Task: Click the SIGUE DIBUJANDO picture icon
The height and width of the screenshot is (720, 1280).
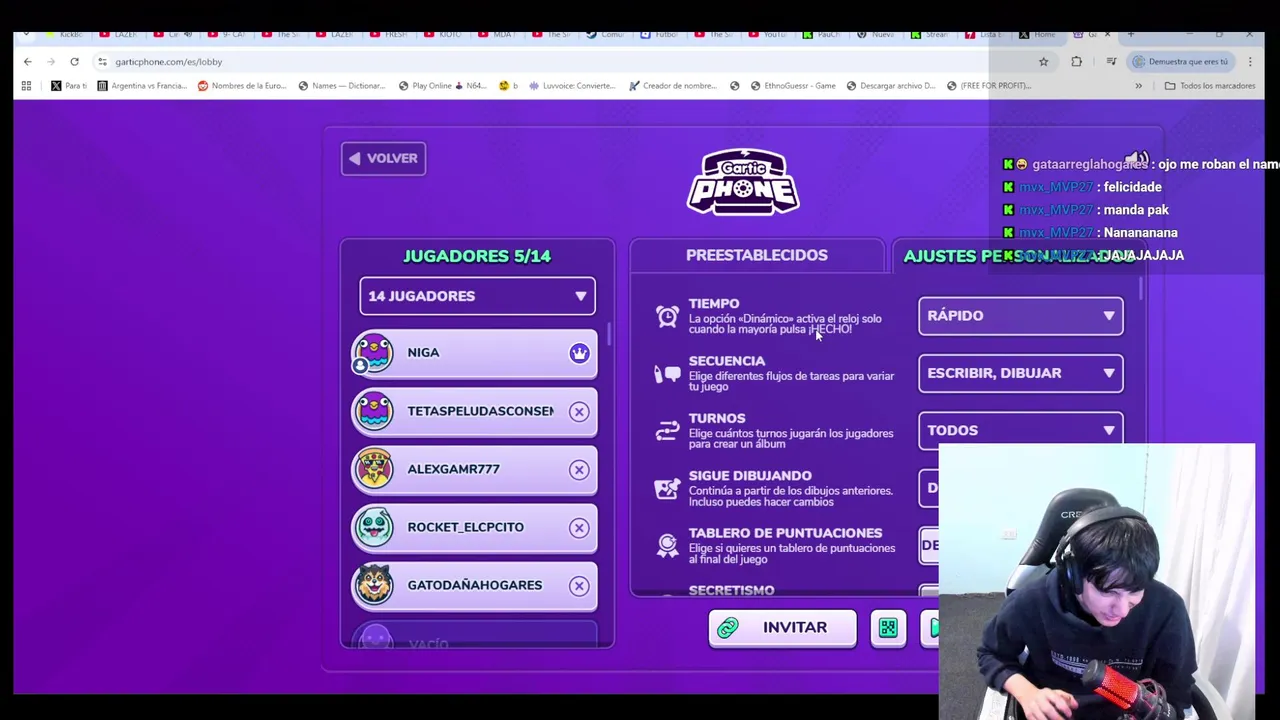Action: pos(667,488)
